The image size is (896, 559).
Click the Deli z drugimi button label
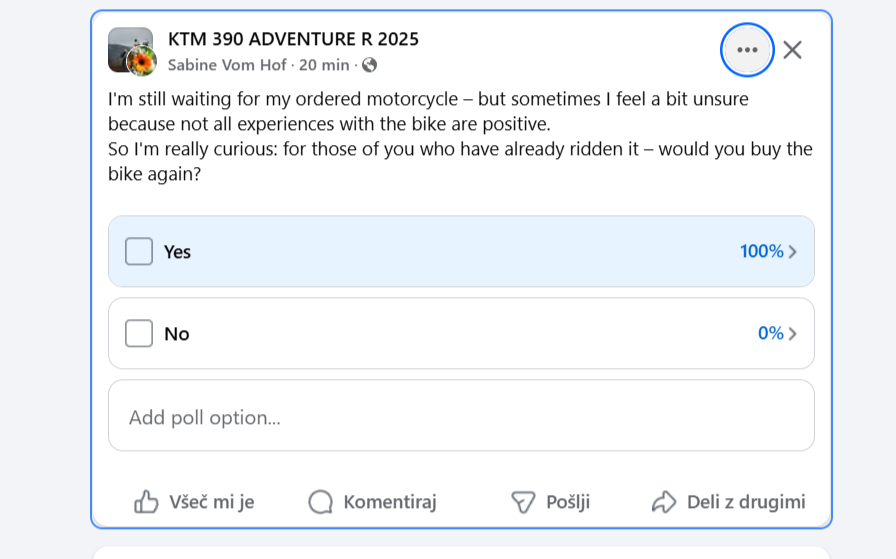746,502
